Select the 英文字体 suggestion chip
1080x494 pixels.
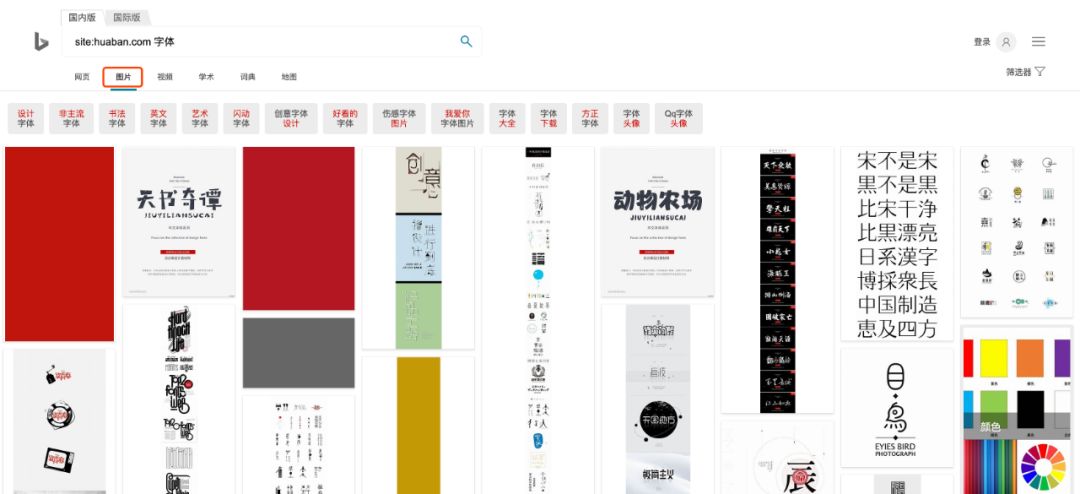point(158,119)
